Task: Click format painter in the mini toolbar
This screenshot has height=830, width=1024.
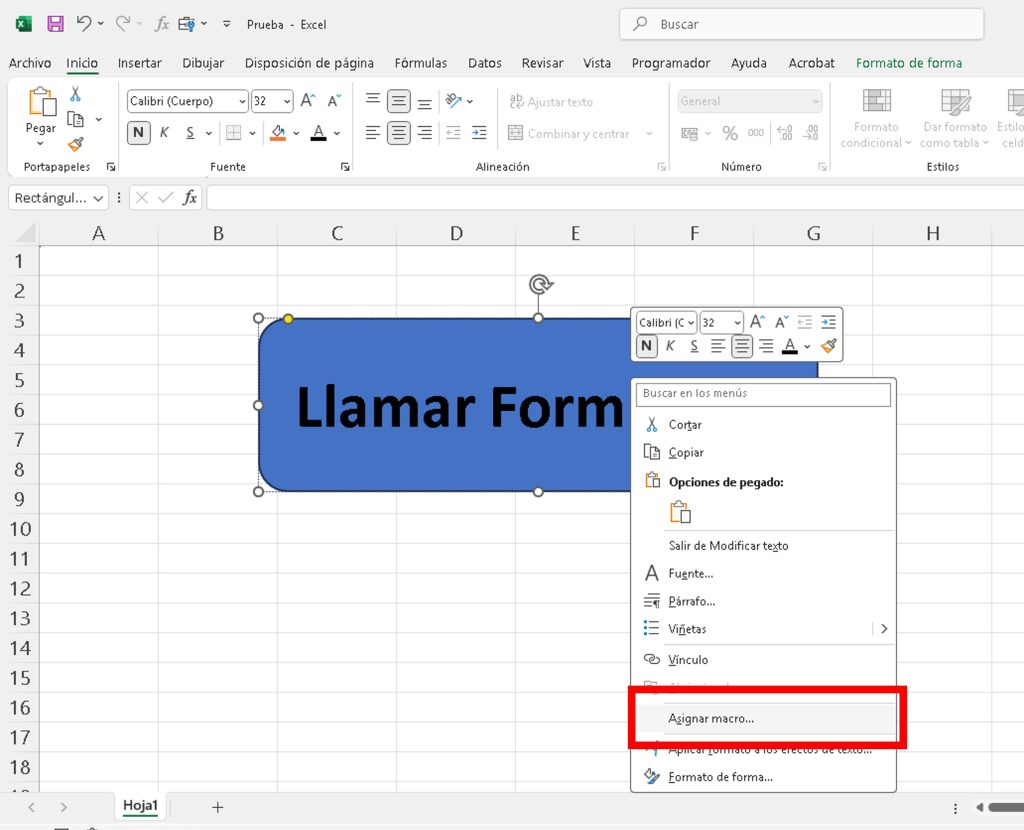Action: 828,346
